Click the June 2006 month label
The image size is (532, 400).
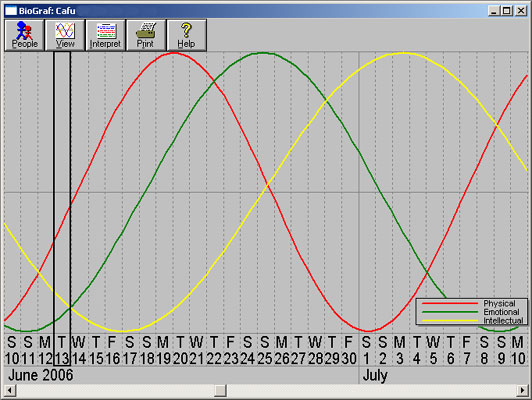(x=41, y=375)
